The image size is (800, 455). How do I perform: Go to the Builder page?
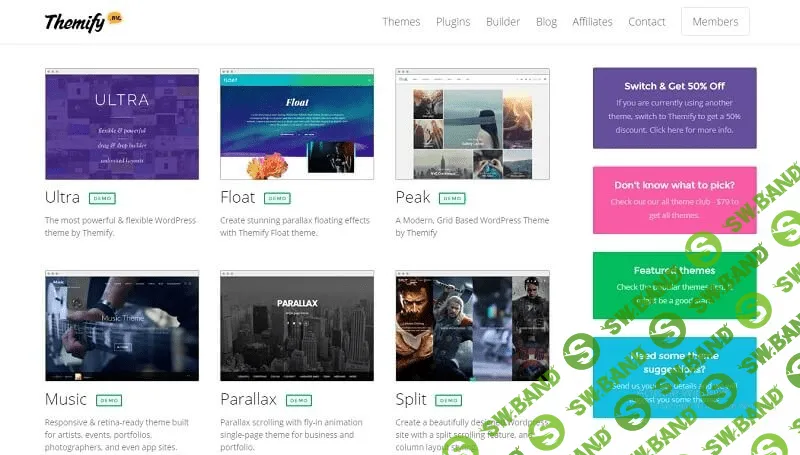(x=503, y=22)
